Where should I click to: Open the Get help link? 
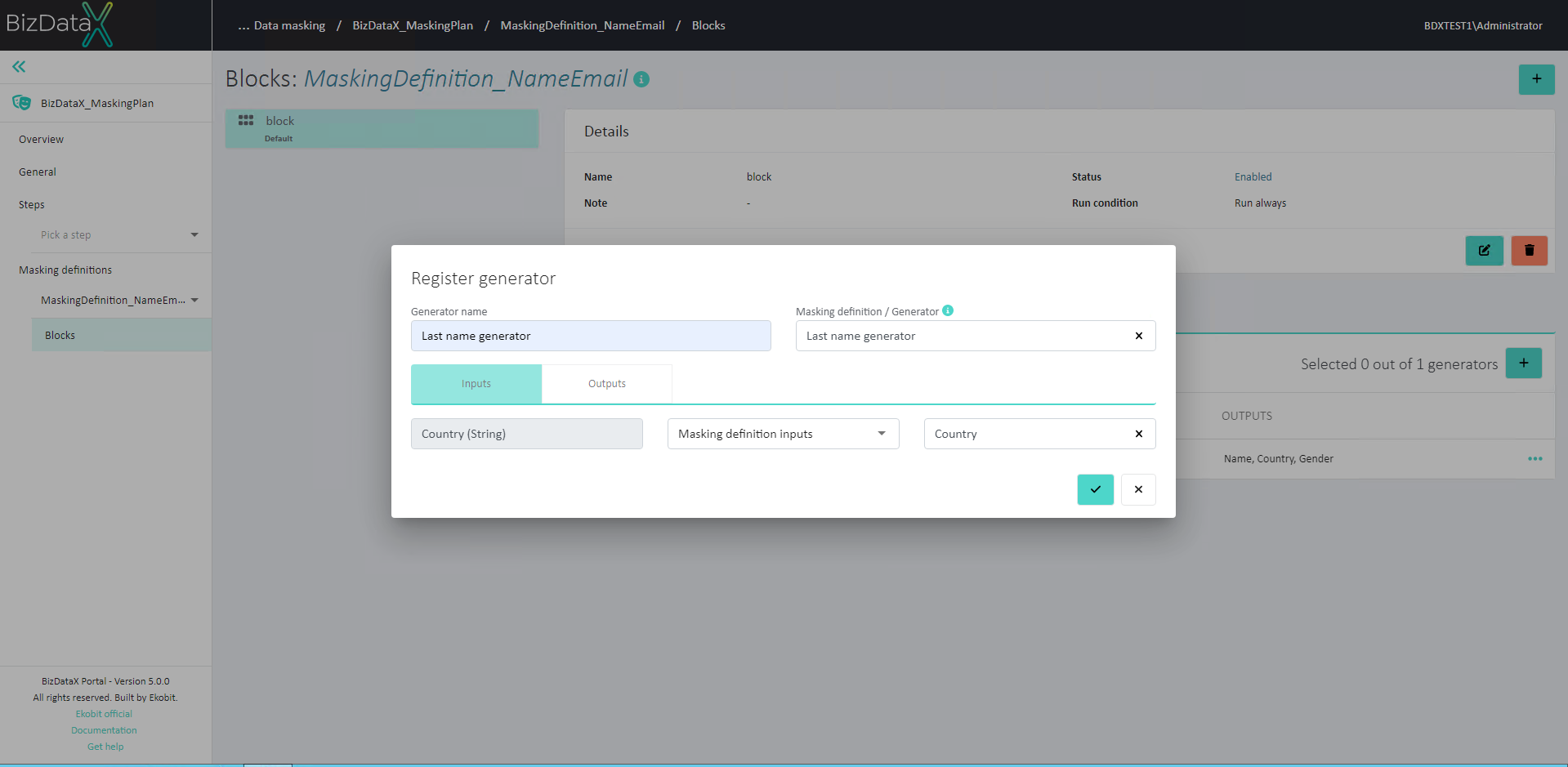click(x=105, y=747)
